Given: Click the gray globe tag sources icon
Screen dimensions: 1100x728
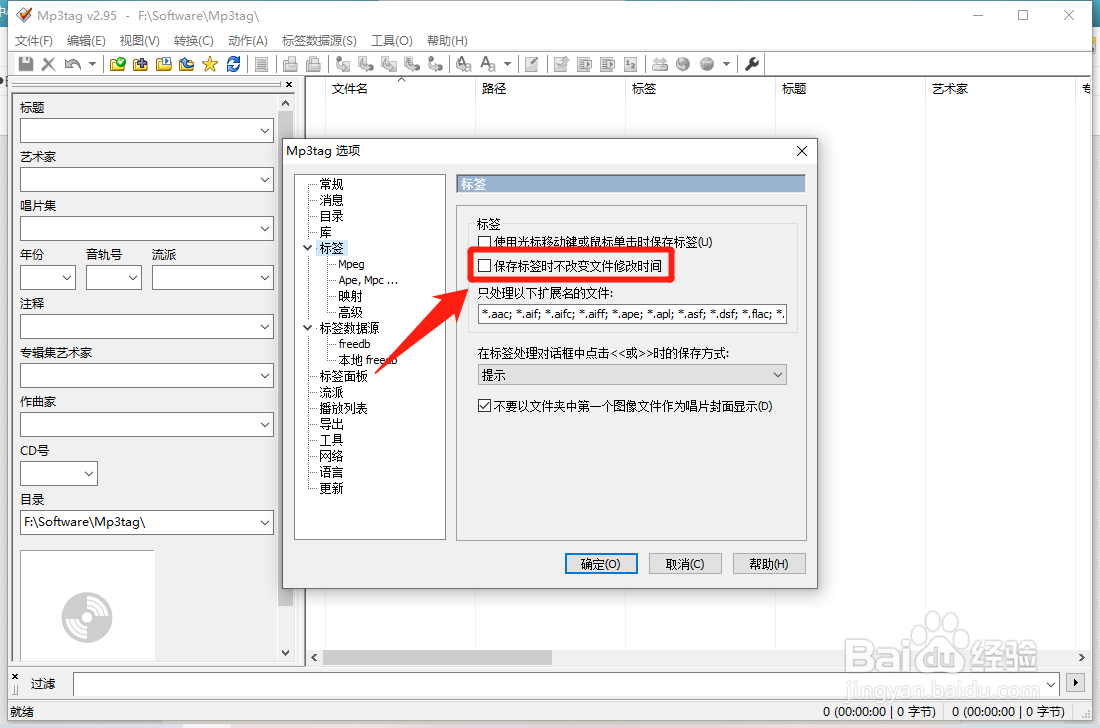Looking at the screenshot, I should click(x=707, y=64).
